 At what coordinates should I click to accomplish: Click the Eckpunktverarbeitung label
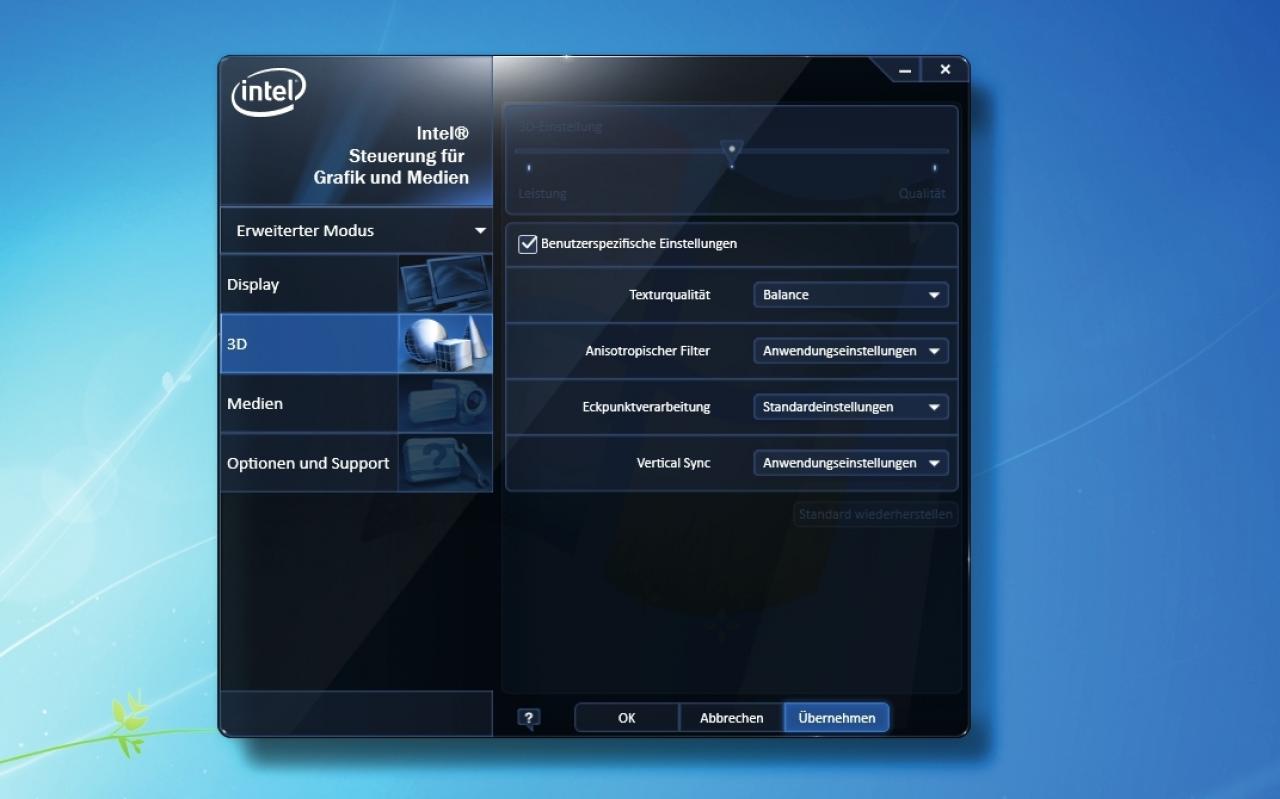[x=646, y=407]
